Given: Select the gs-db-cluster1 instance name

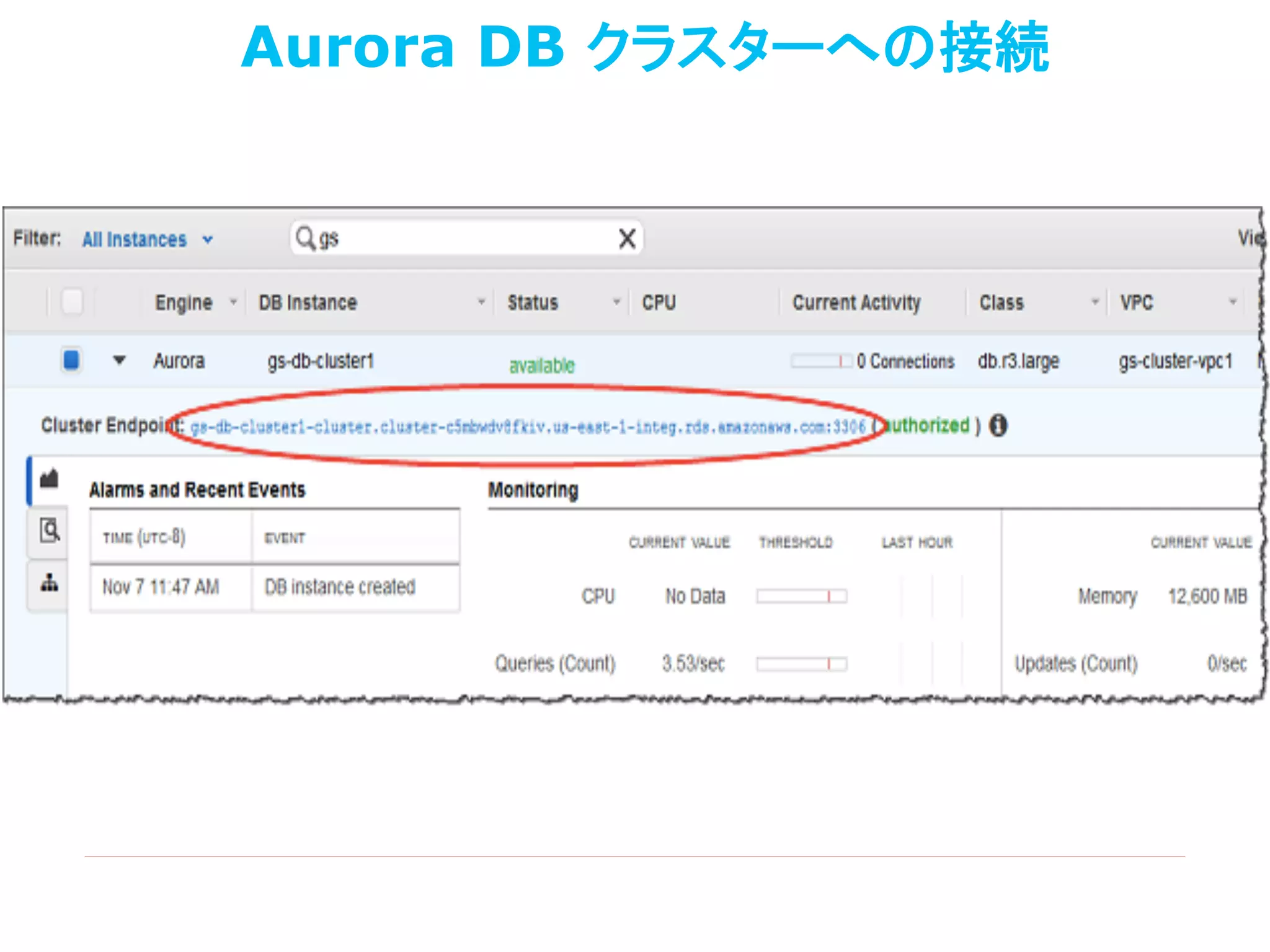Looking at the screenshot, I should coord(321,361).
